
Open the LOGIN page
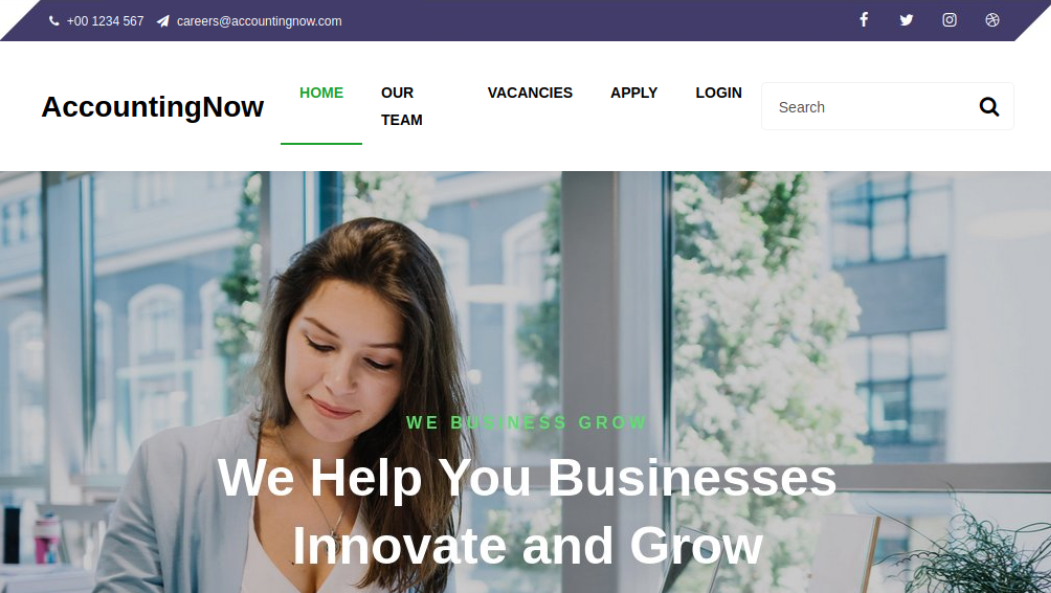[x=719, y=92]
